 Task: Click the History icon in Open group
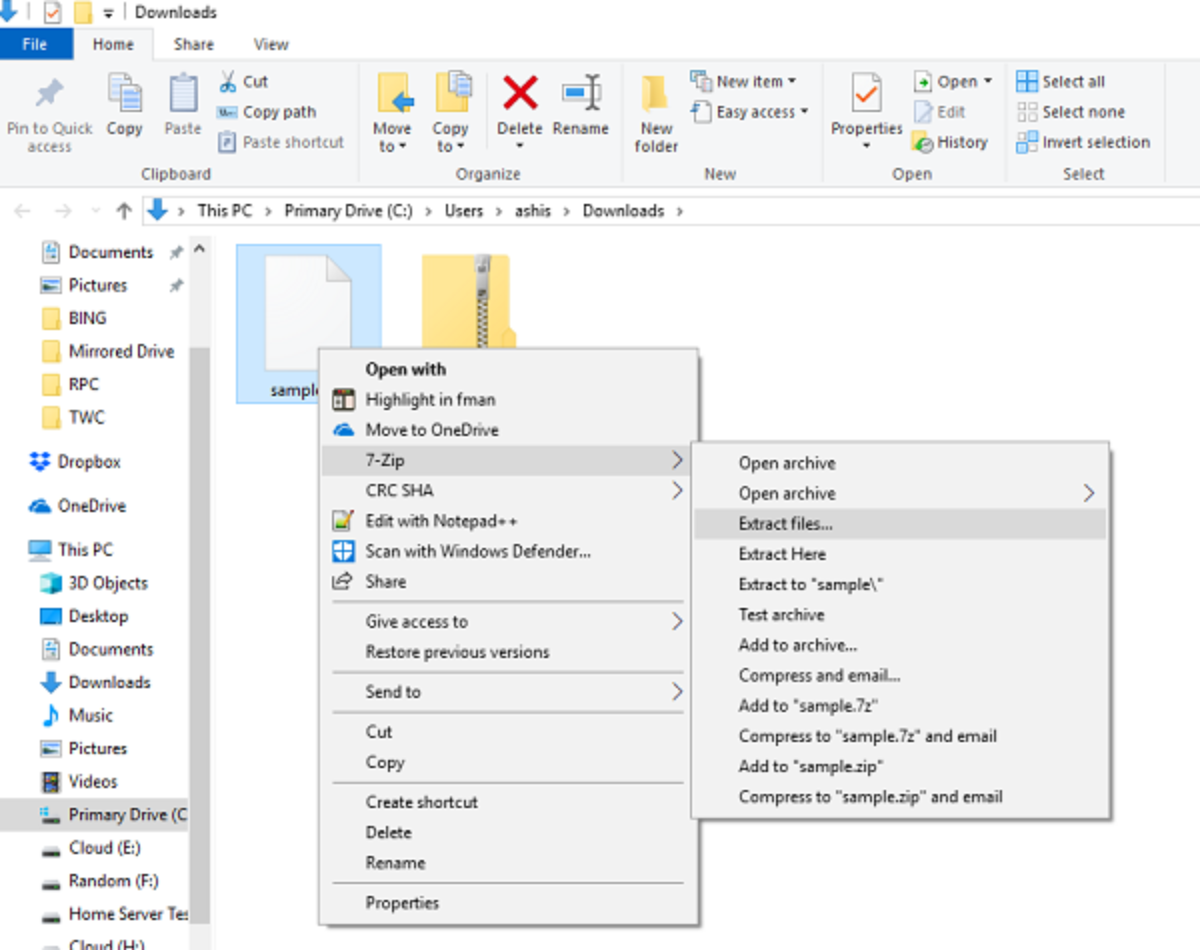click(922, 143)
